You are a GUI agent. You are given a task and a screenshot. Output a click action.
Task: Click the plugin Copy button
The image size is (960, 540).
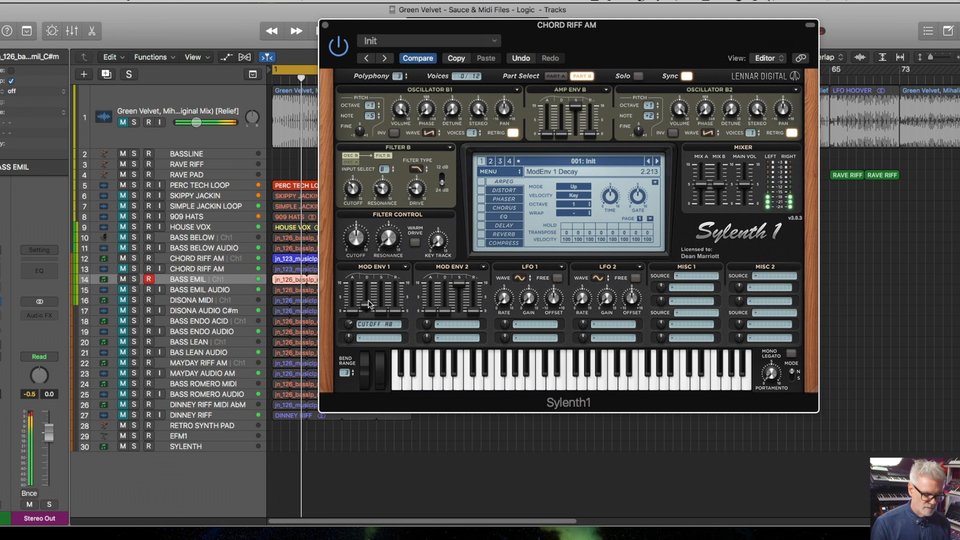coord(456,58)
